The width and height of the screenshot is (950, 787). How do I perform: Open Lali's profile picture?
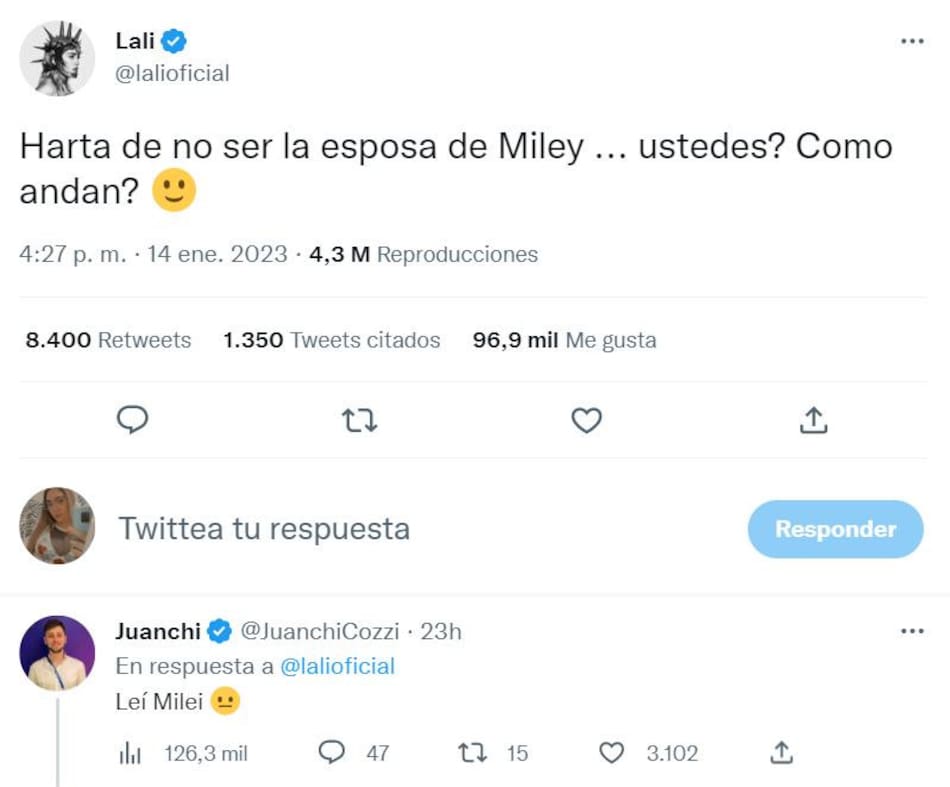tap(57, 58)
